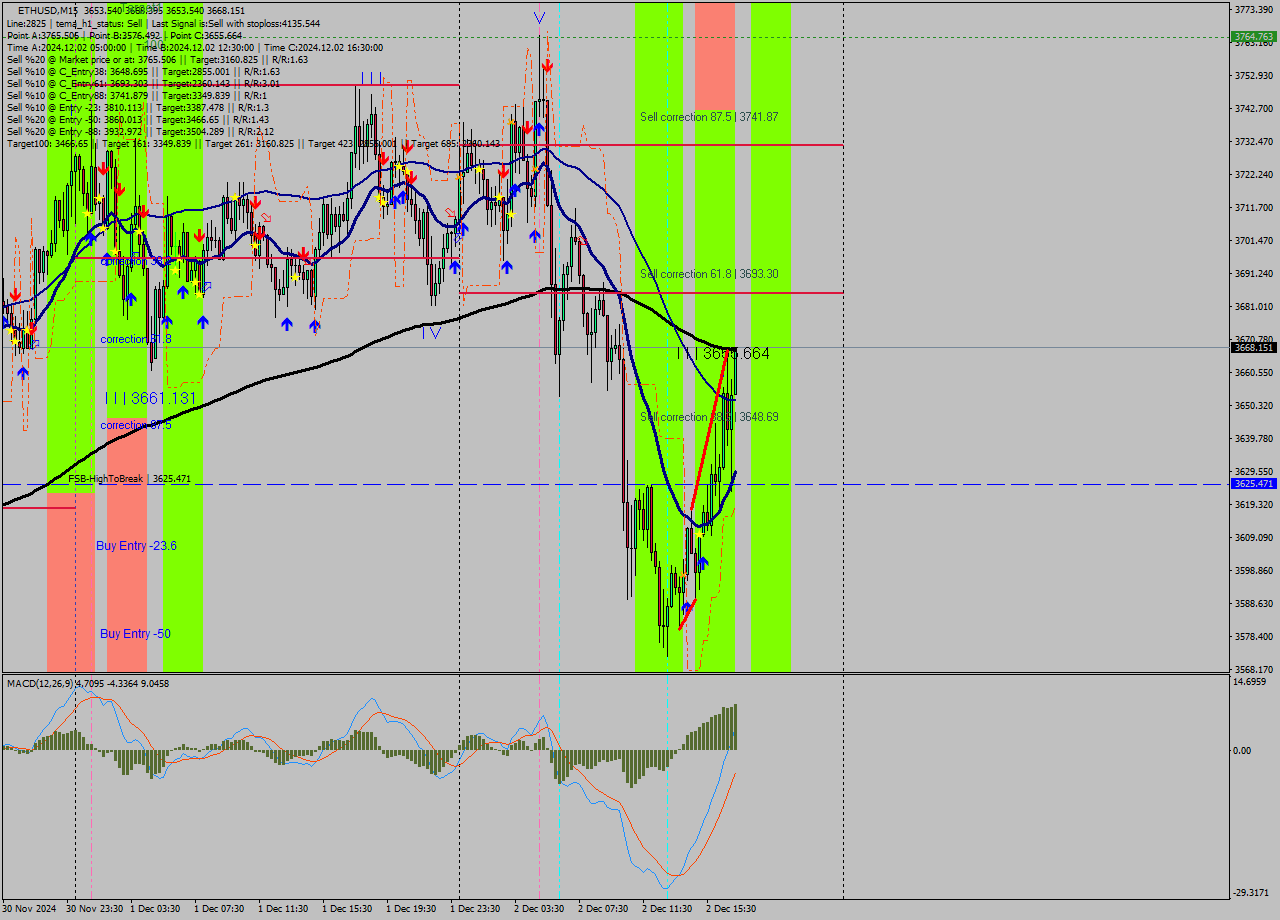Click the green 3764.763 price tag

coord(1254,37)
